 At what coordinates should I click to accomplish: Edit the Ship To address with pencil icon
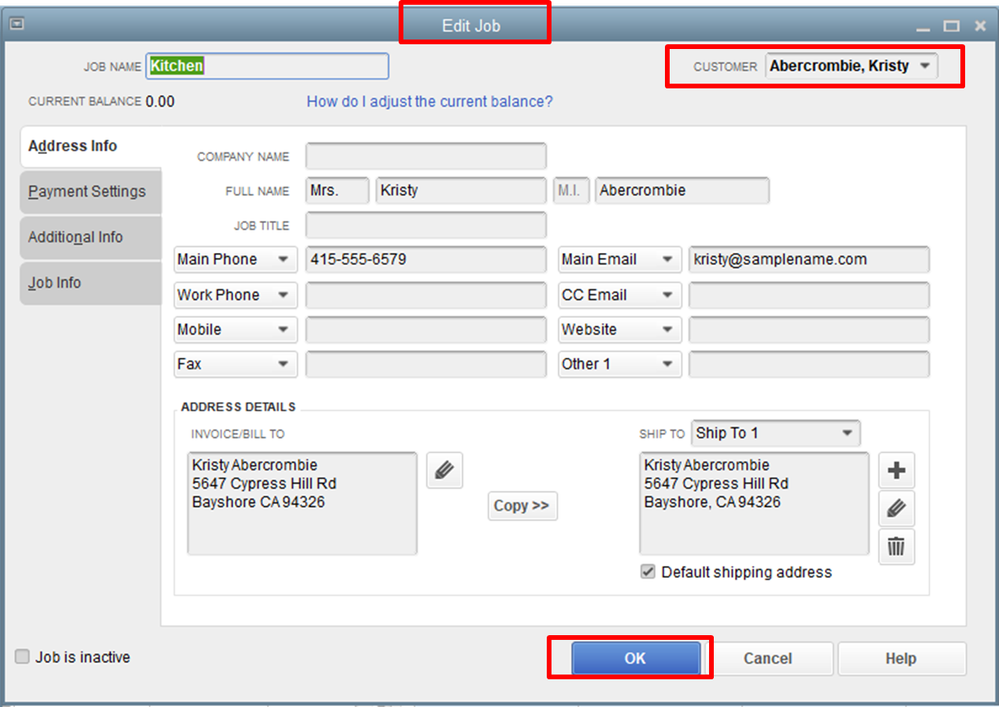(x=896, y=508)
